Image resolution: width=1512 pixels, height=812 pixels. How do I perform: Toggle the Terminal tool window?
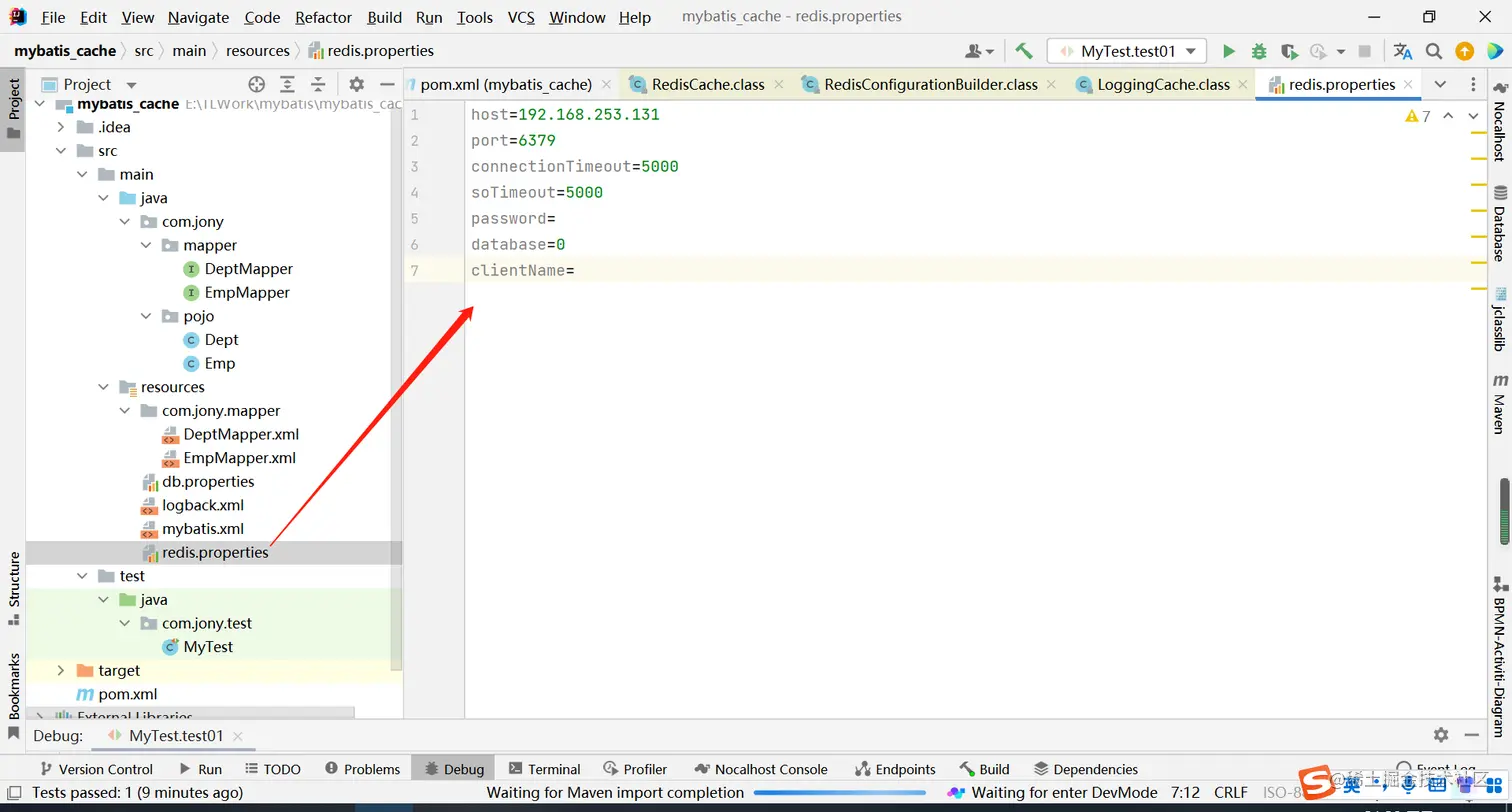point(544,769)
